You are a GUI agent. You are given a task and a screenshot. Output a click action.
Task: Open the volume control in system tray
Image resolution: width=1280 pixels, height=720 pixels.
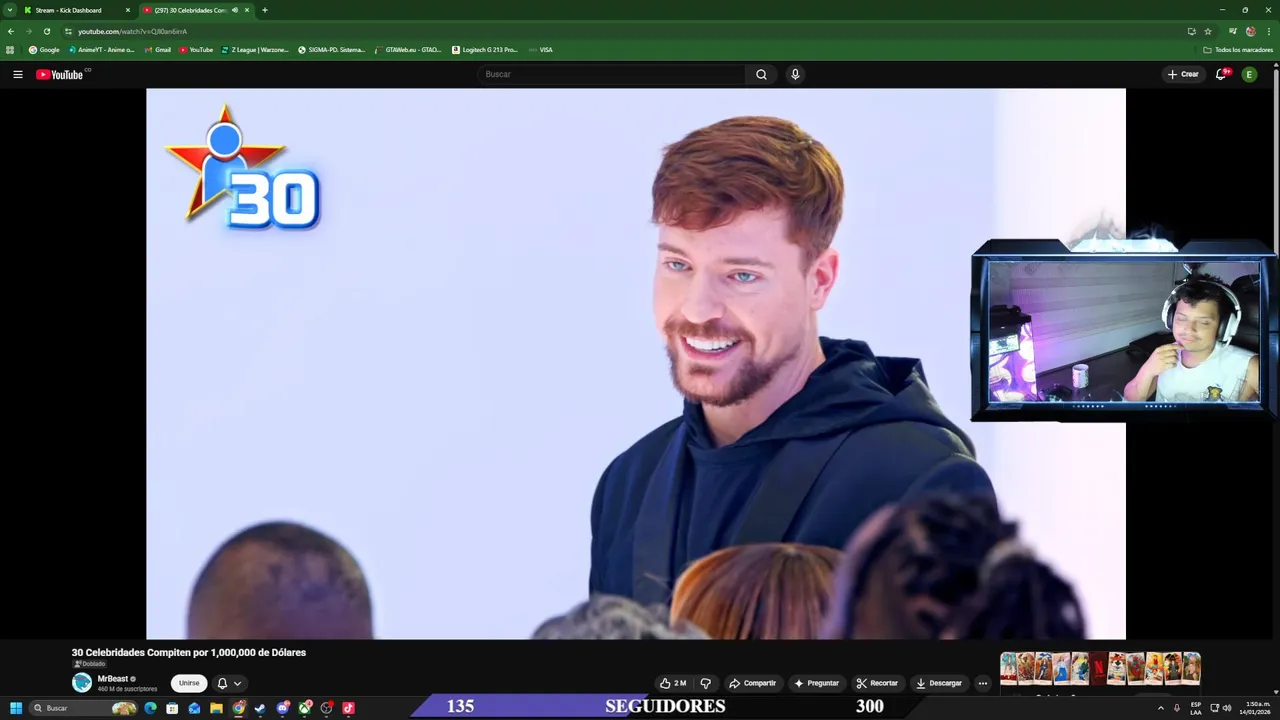coord(1227,708)
